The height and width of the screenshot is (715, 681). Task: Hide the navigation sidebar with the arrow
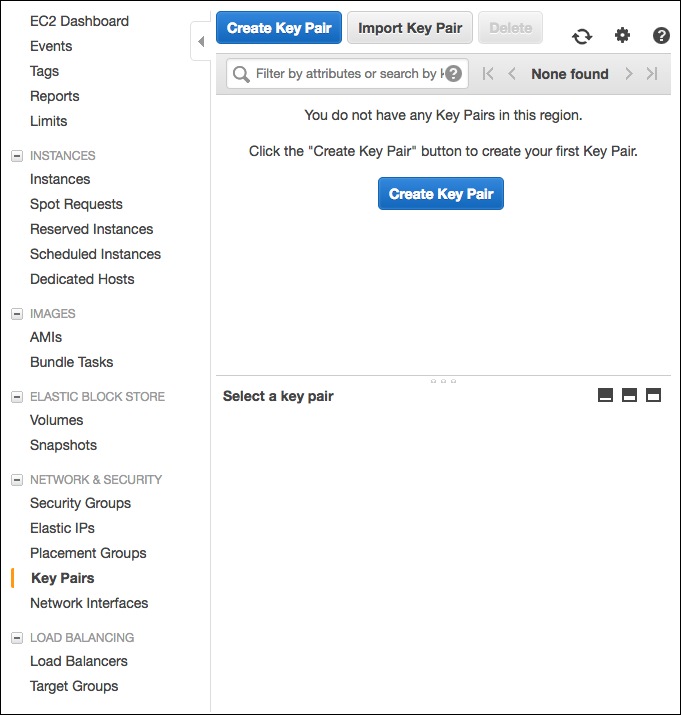(201, 41)
